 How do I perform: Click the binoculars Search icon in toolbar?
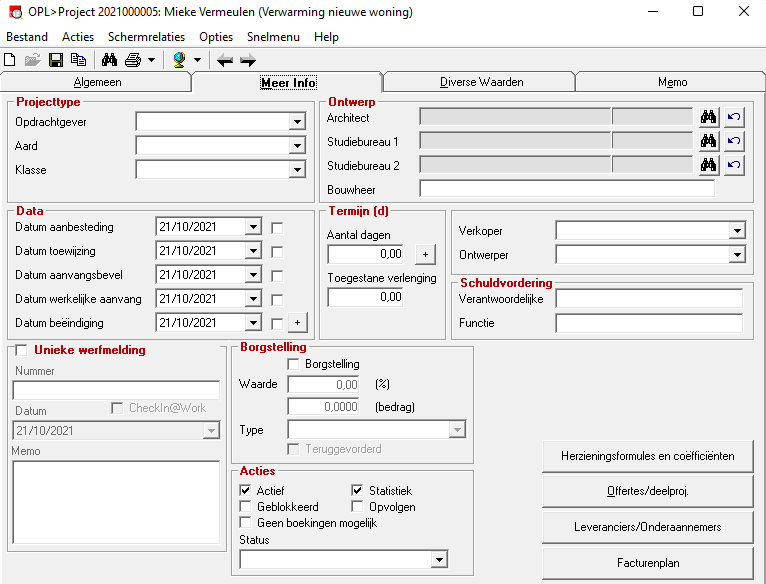coord(109,60)
